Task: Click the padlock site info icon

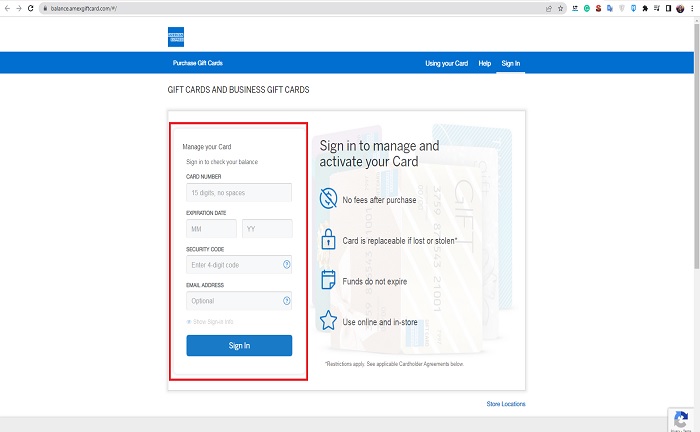Action: pyautogui.click(x=45, y=8)
